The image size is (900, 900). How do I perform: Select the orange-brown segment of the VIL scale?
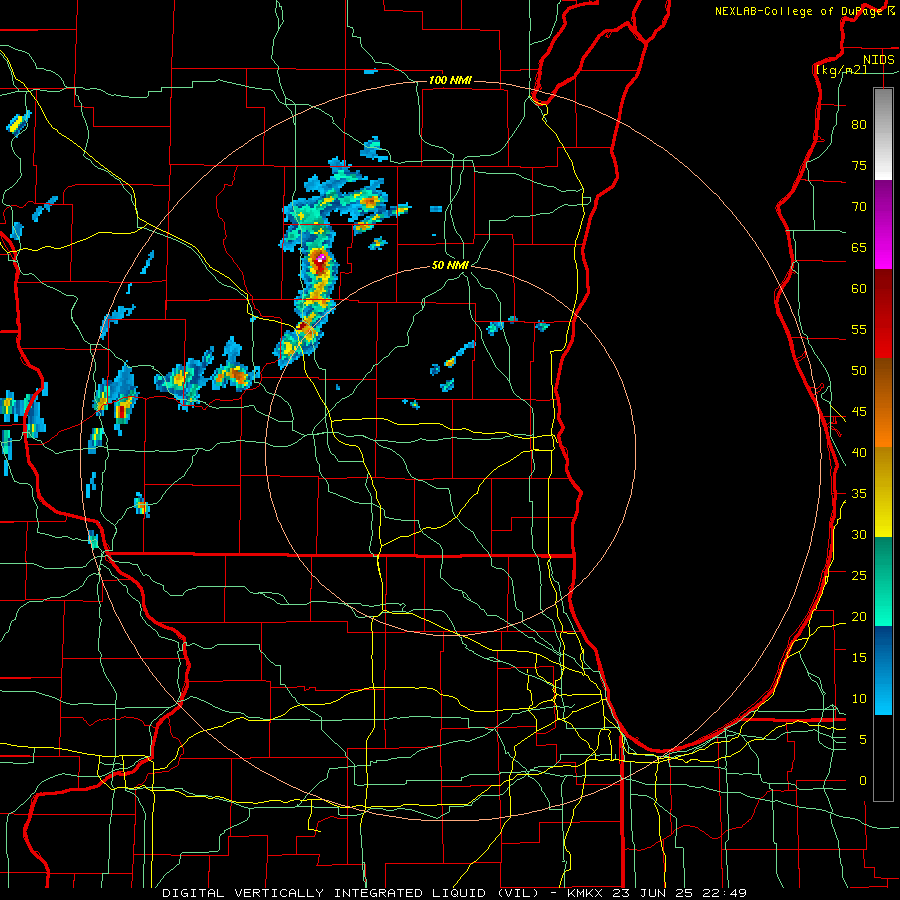click(883, 402)
